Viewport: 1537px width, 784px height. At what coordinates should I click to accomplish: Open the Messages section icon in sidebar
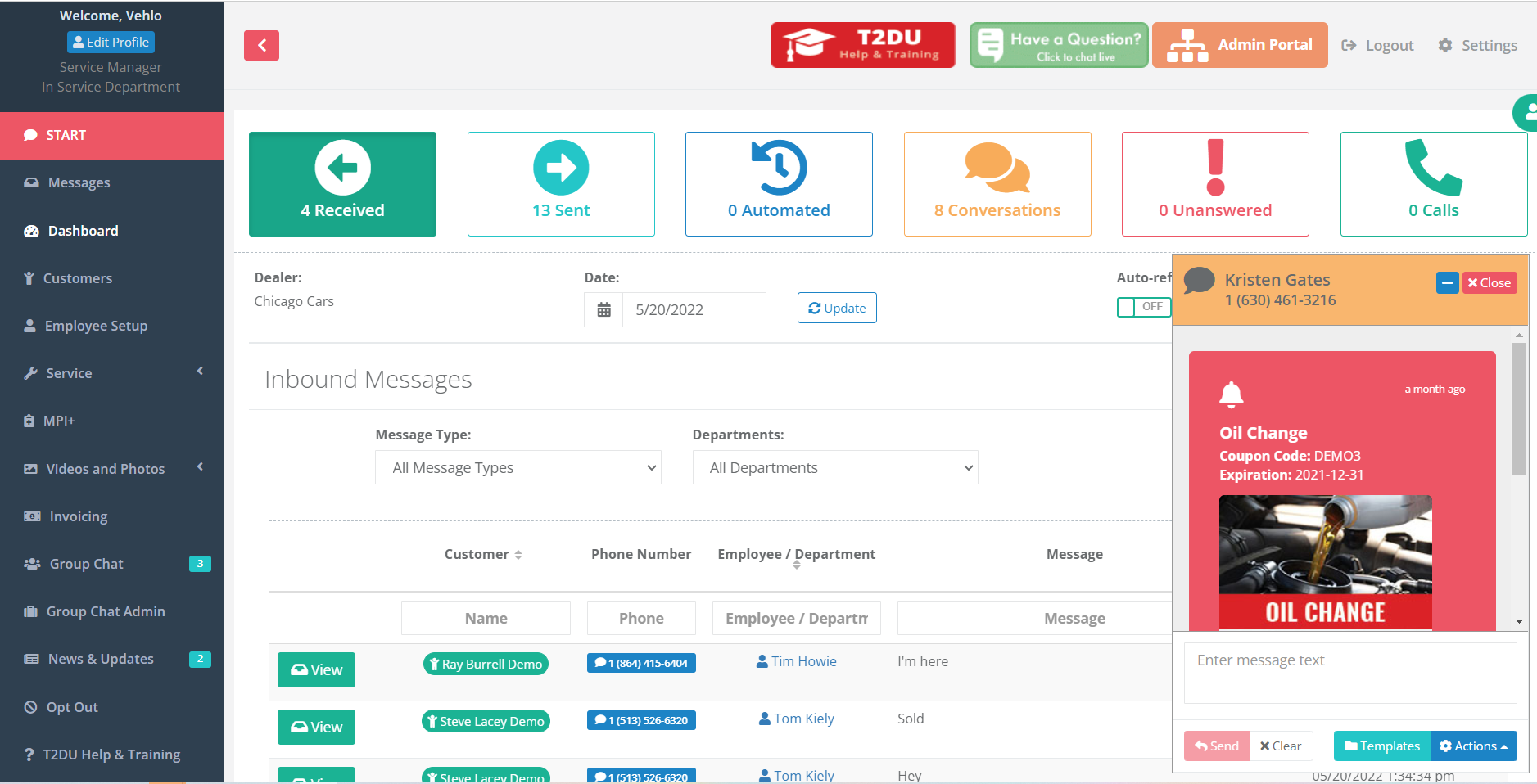(30, 182)
